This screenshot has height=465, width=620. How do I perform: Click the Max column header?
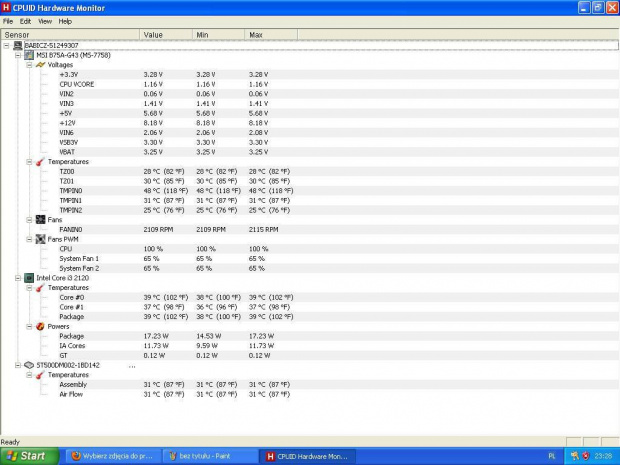271,35
